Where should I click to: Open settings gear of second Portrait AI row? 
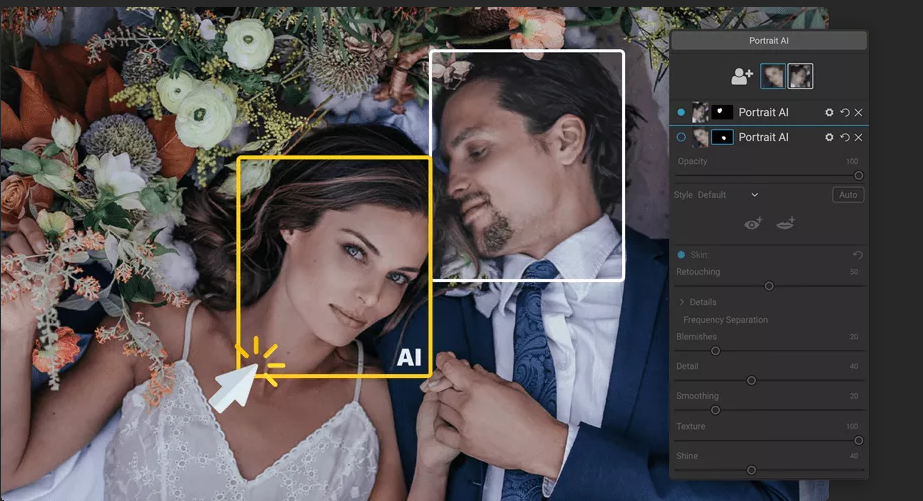click(829, 137)
